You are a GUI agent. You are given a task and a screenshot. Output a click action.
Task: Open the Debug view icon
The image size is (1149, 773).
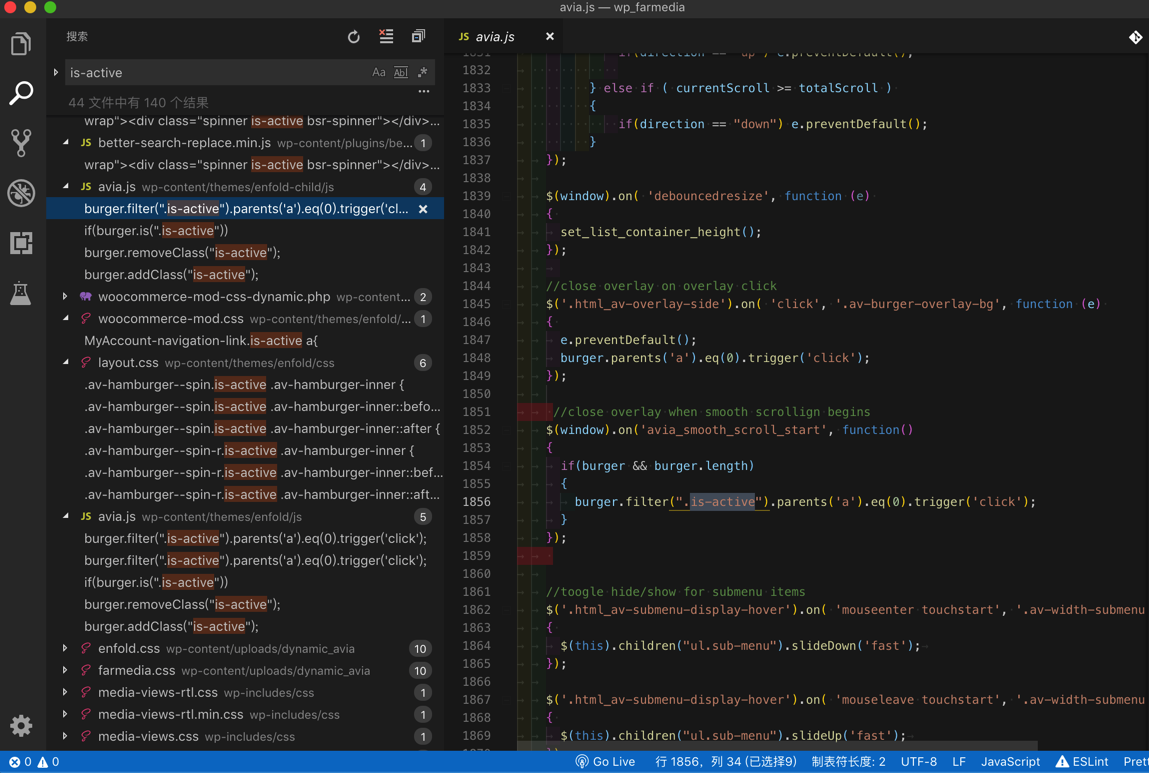pyautogui.click(x=21, y=193)
